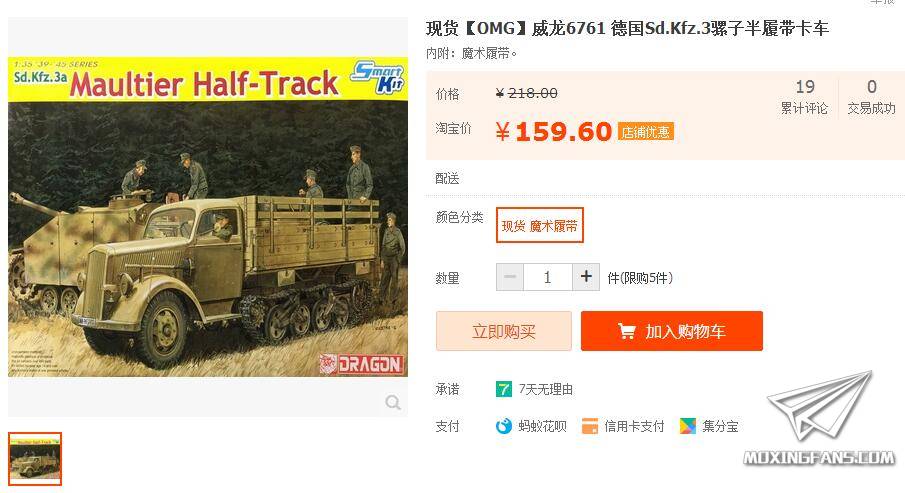The width and height of the screenshot is (905, 493).
Task: Select the 现货 魔术履带 option
Action: 540,226
